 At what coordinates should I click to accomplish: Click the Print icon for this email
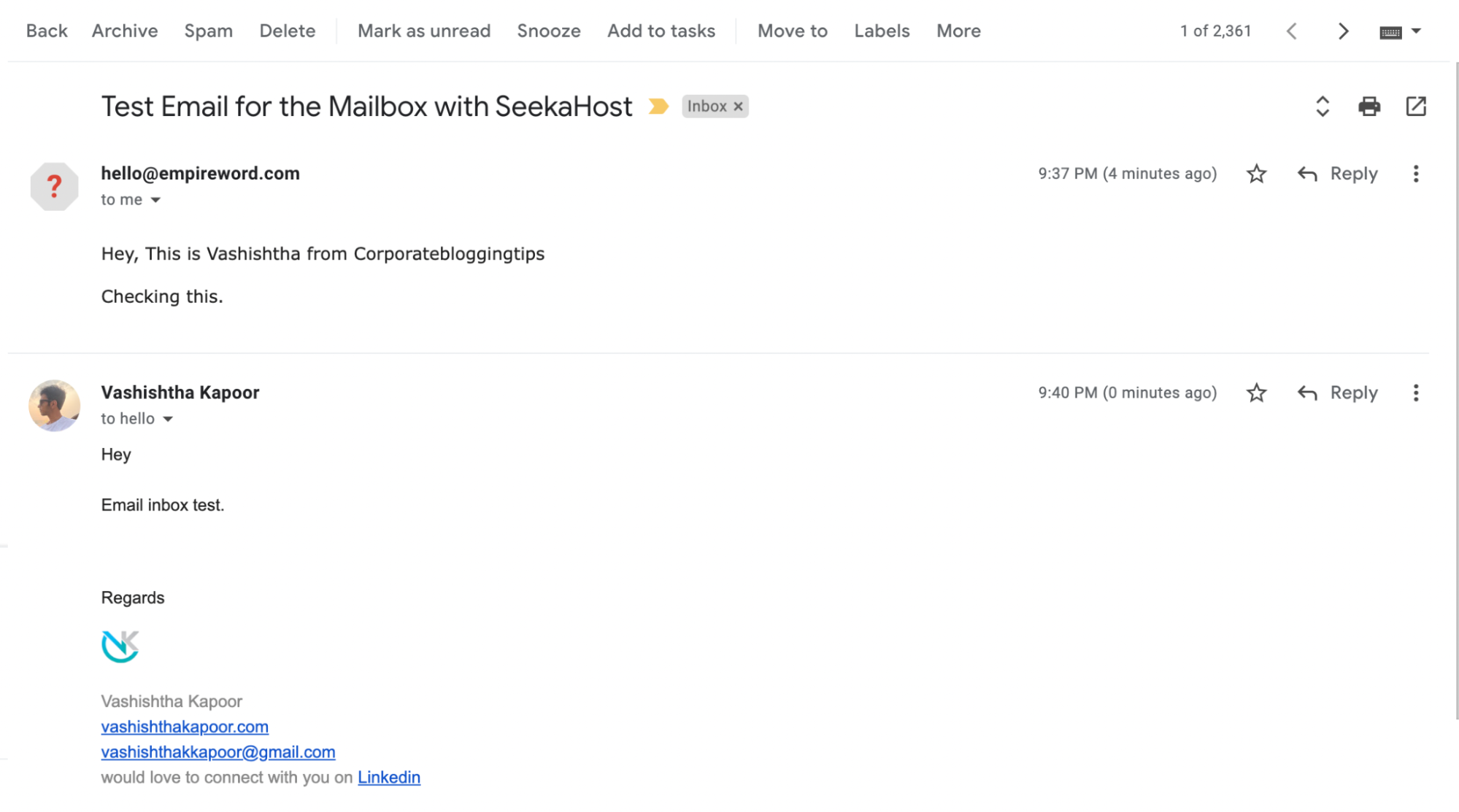pos(1370,106)
